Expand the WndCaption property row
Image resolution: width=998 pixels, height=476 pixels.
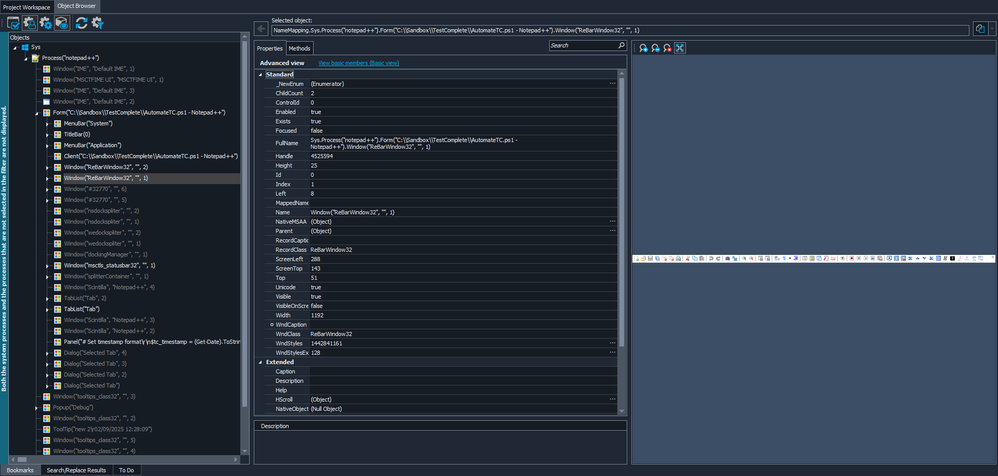[272, 325]
